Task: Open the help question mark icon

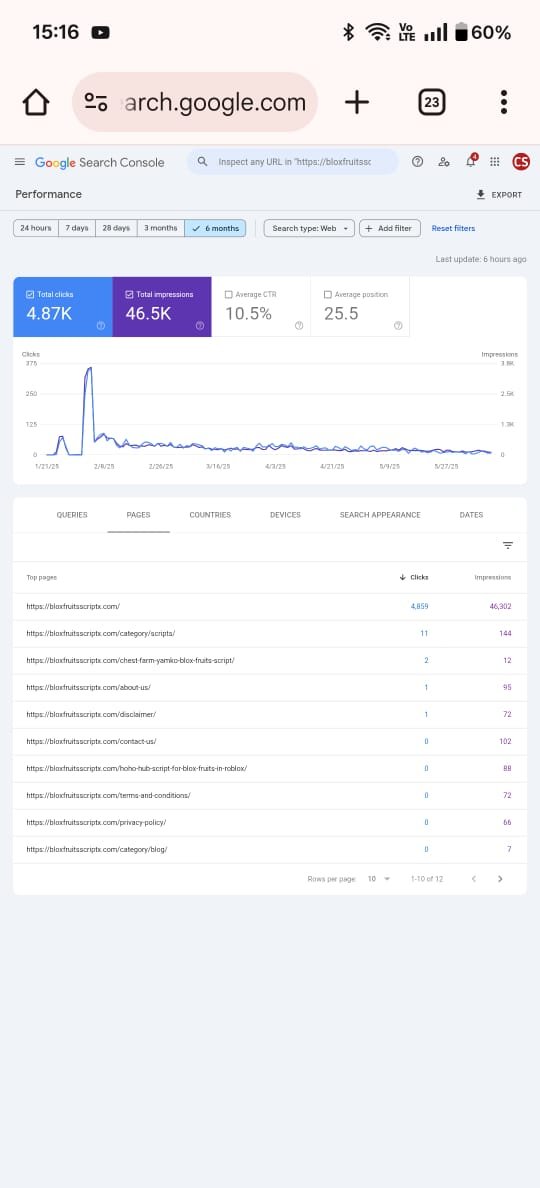Action: point(417,161)
